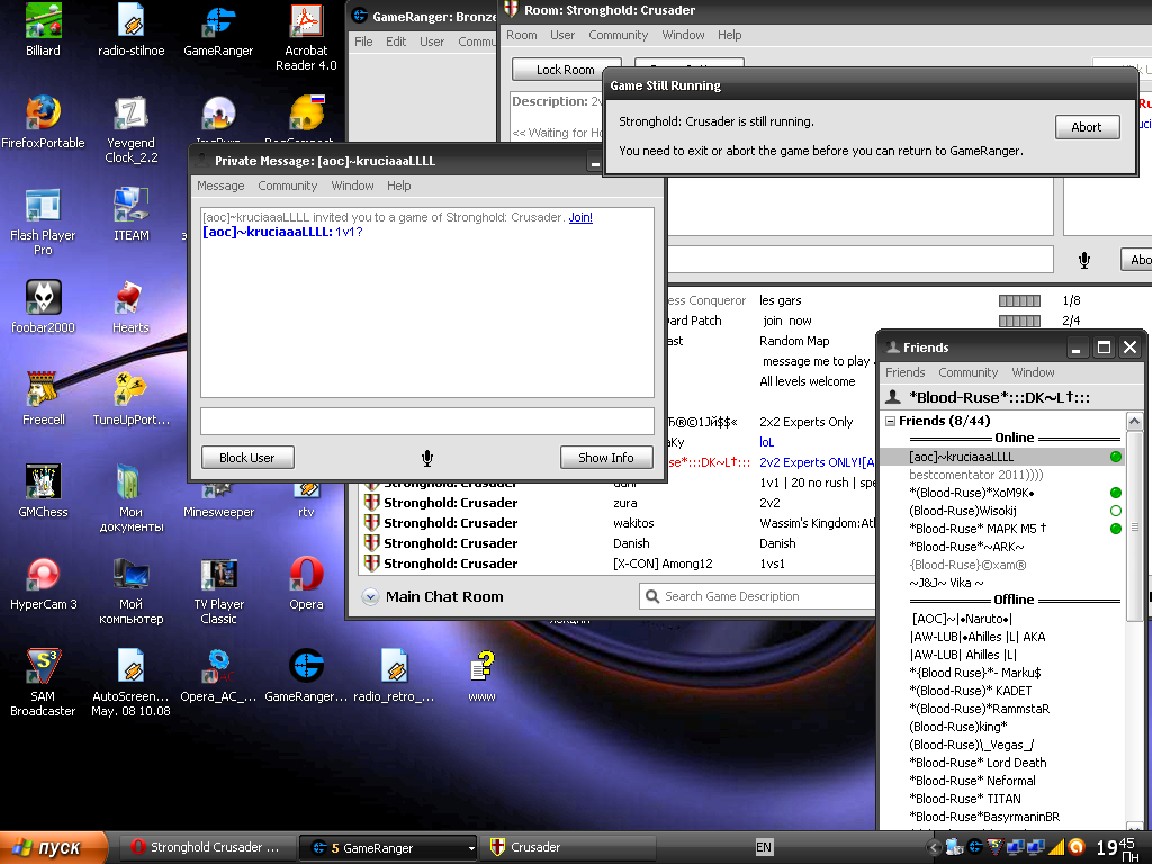Open the Billiard desktop icon

point(43,22)
